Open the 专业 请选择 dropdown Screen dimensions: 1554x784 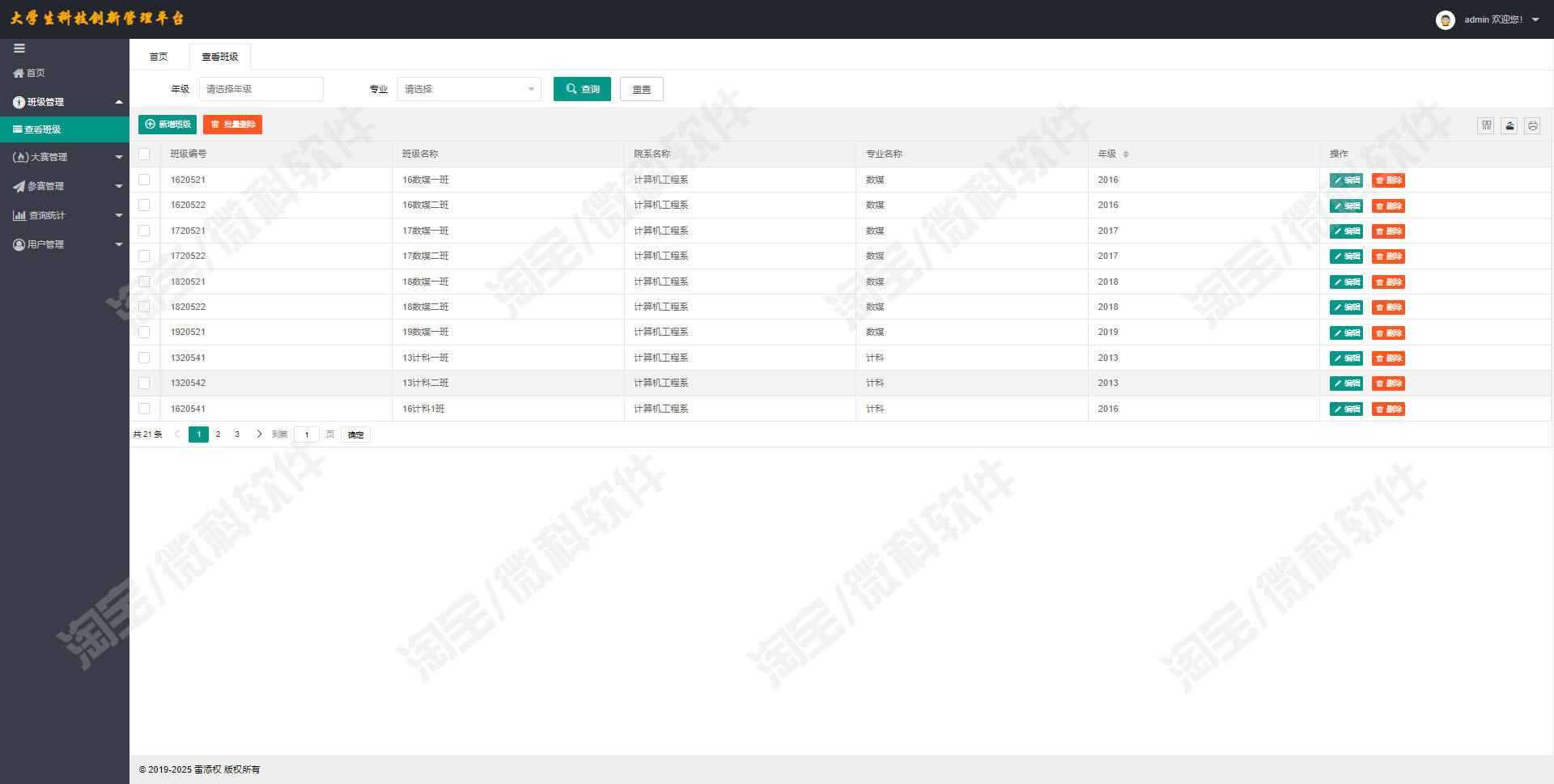(x=469, y=89)
